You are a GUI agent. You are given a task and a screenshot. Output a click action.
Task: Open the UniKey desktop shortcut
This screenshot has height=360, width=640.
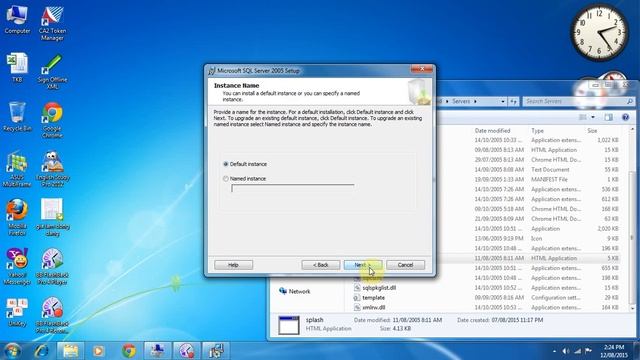17,312
